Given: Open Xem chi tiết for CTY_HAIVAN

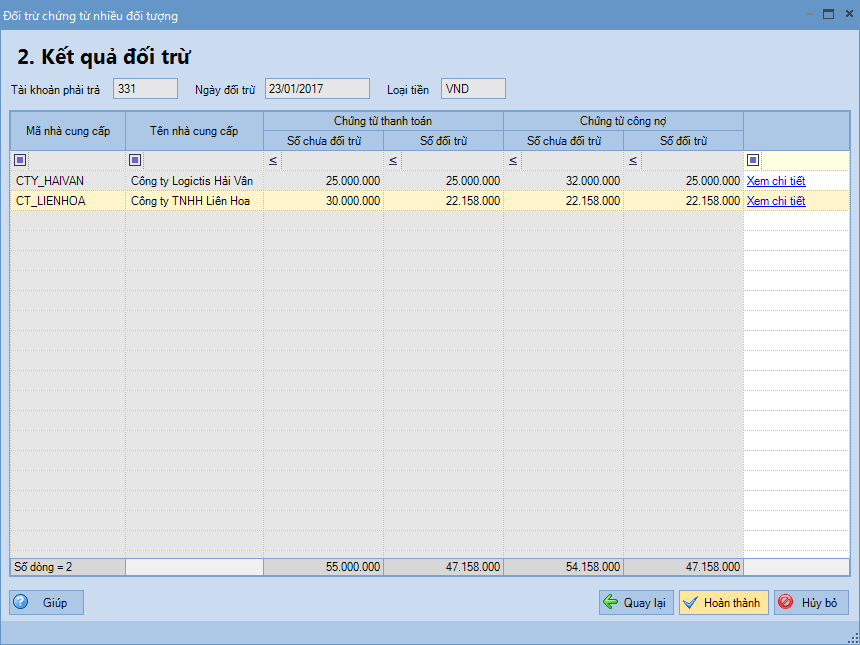Looking at the screenshot, I should 776,181.
